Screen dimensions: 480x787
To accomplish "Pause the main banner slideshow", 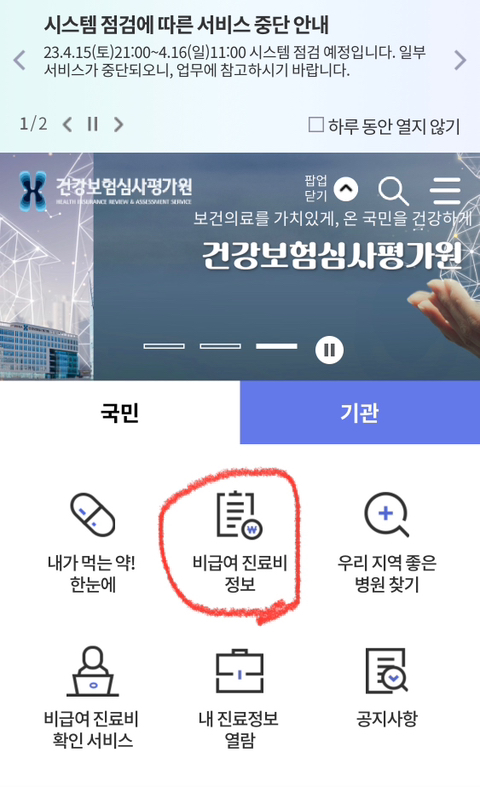I will pos(329,349).
